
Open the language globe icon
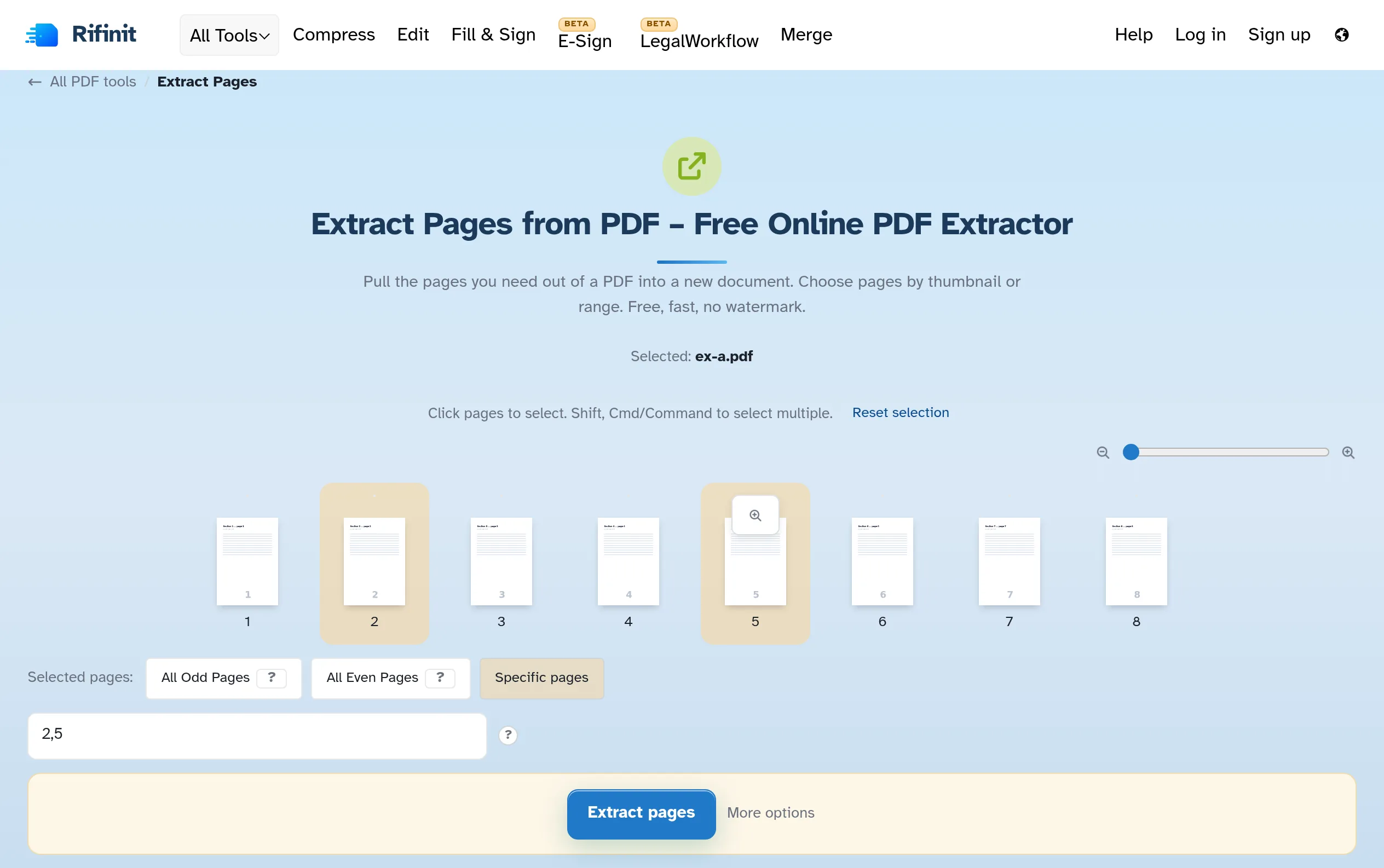pyautogui.click(x=1341, y=35)
